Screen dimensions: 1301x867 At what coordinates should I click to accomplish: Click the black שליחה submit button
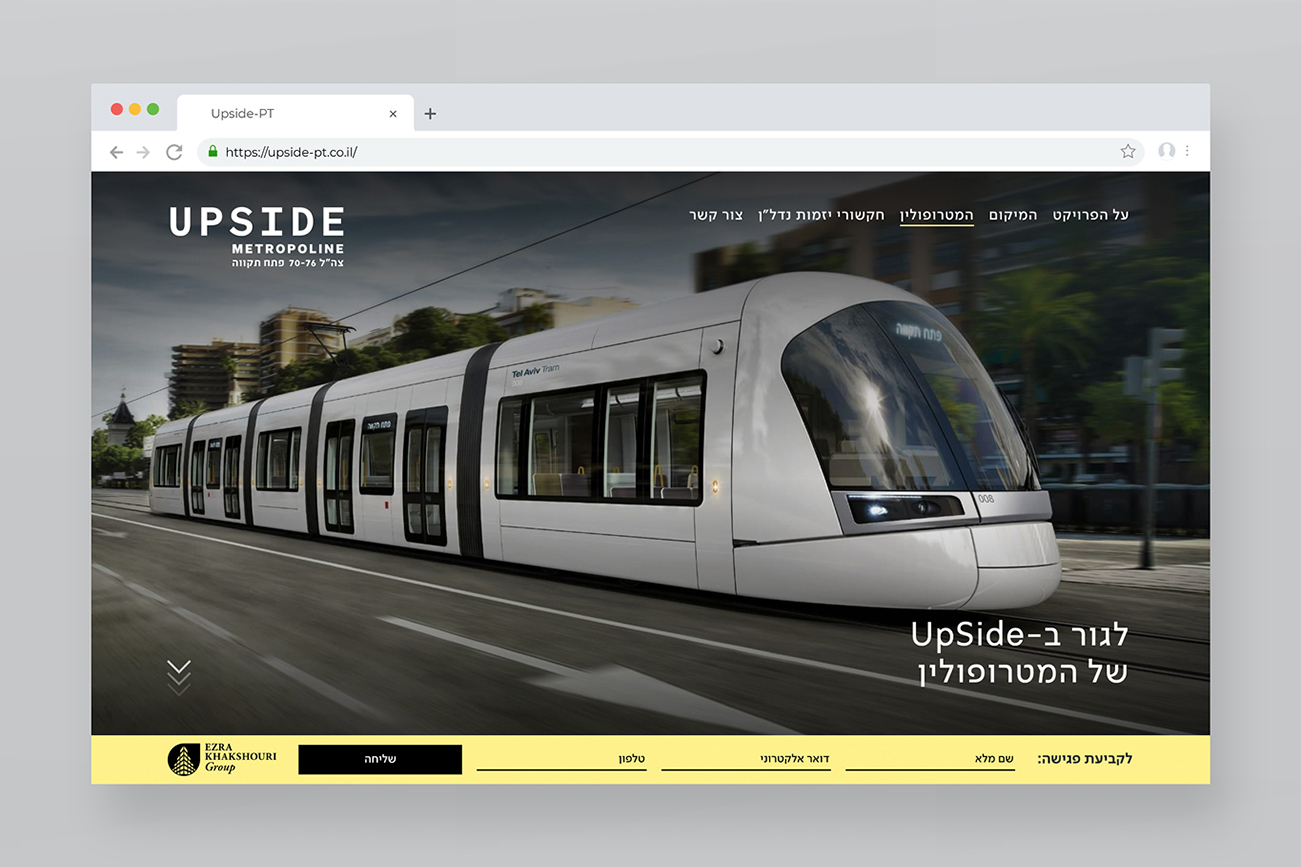(x=380, y=759)
